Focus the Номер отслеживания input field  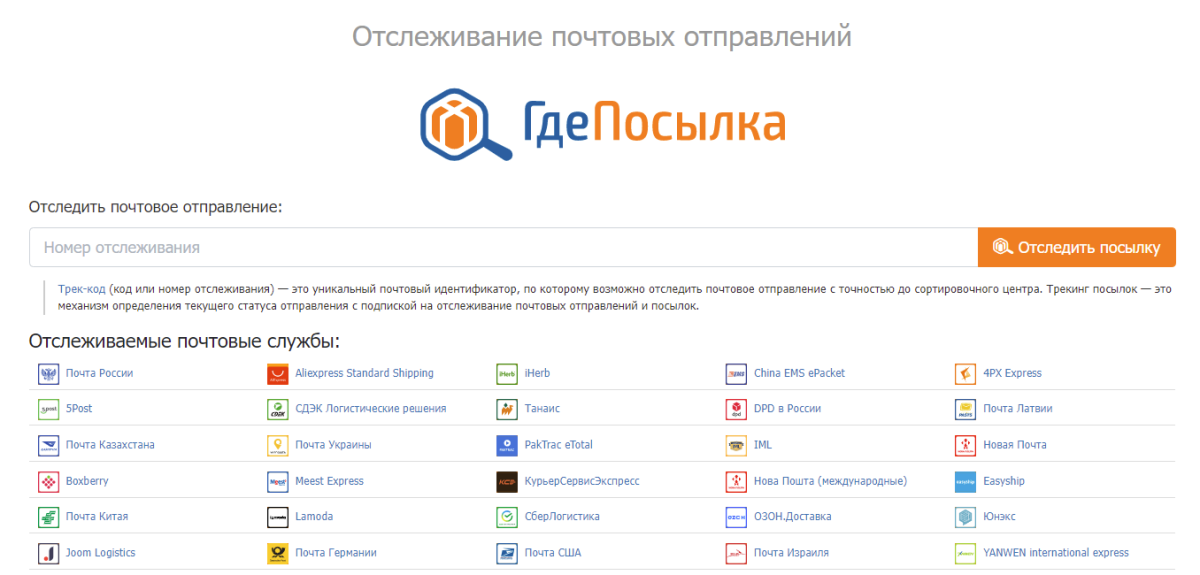pos(503,247)
